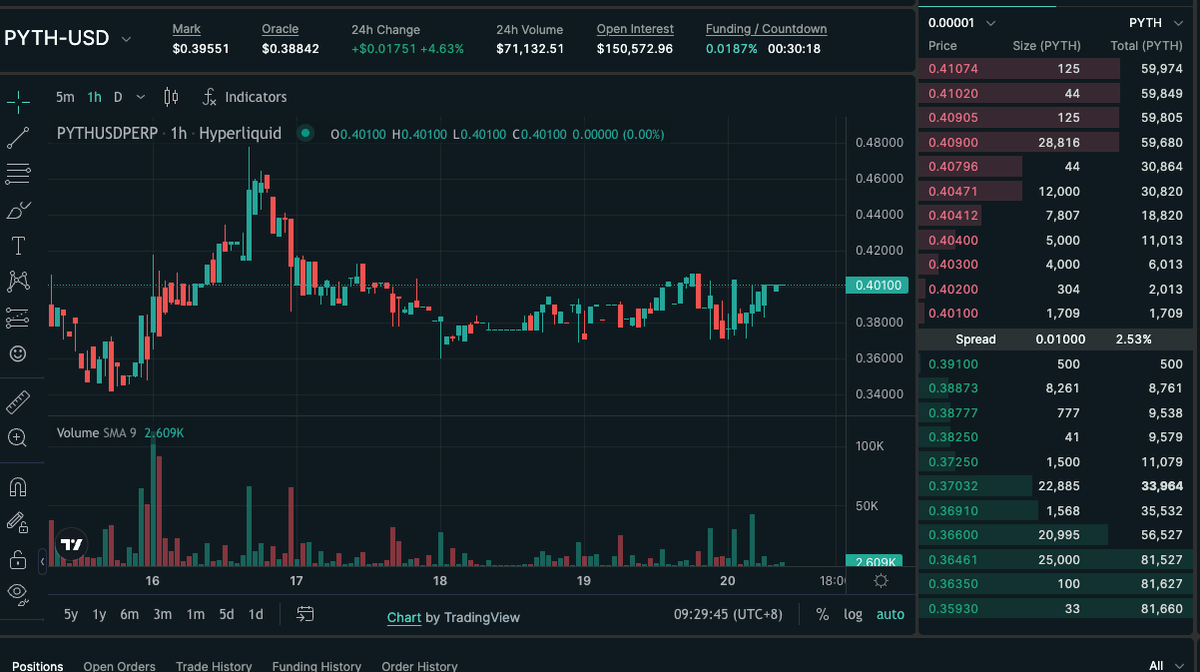This screenshot has height=672, width=1200.
Task: Select the 0.40900 ask price row
Action: [1056, 143]
